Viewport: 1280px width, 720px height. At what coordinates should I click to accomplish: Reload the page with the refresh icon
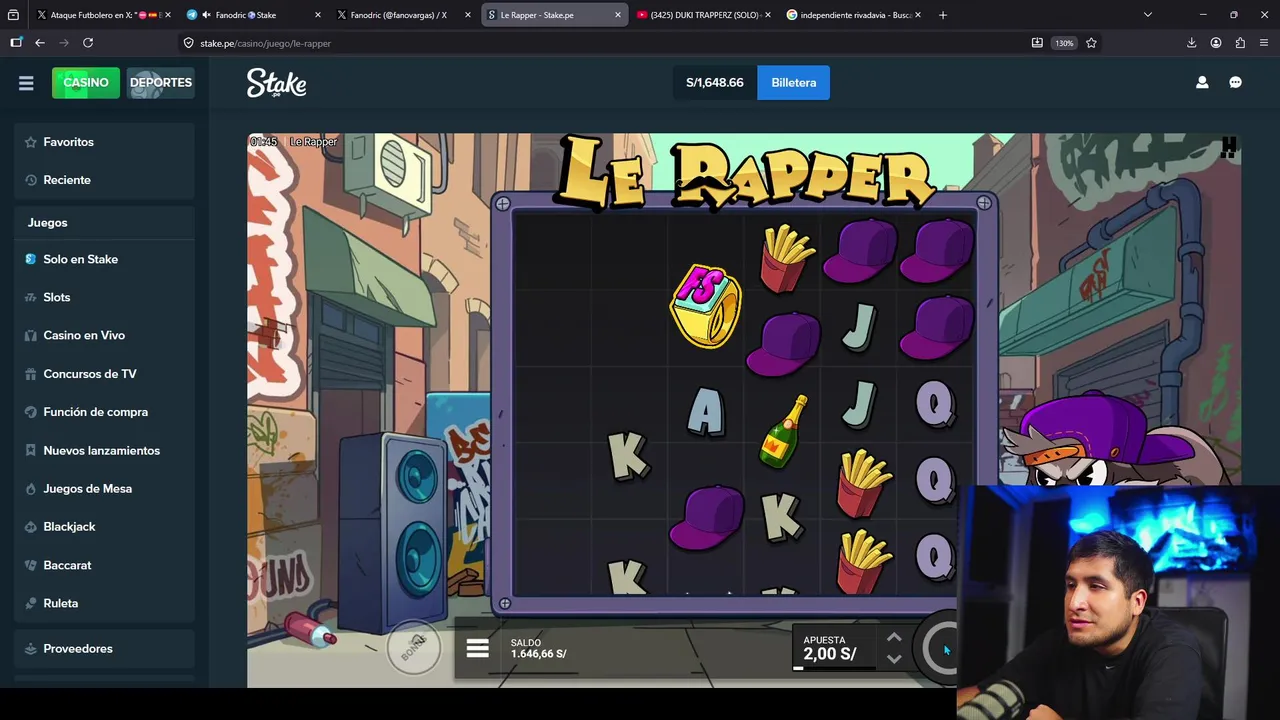click(88, 43)
